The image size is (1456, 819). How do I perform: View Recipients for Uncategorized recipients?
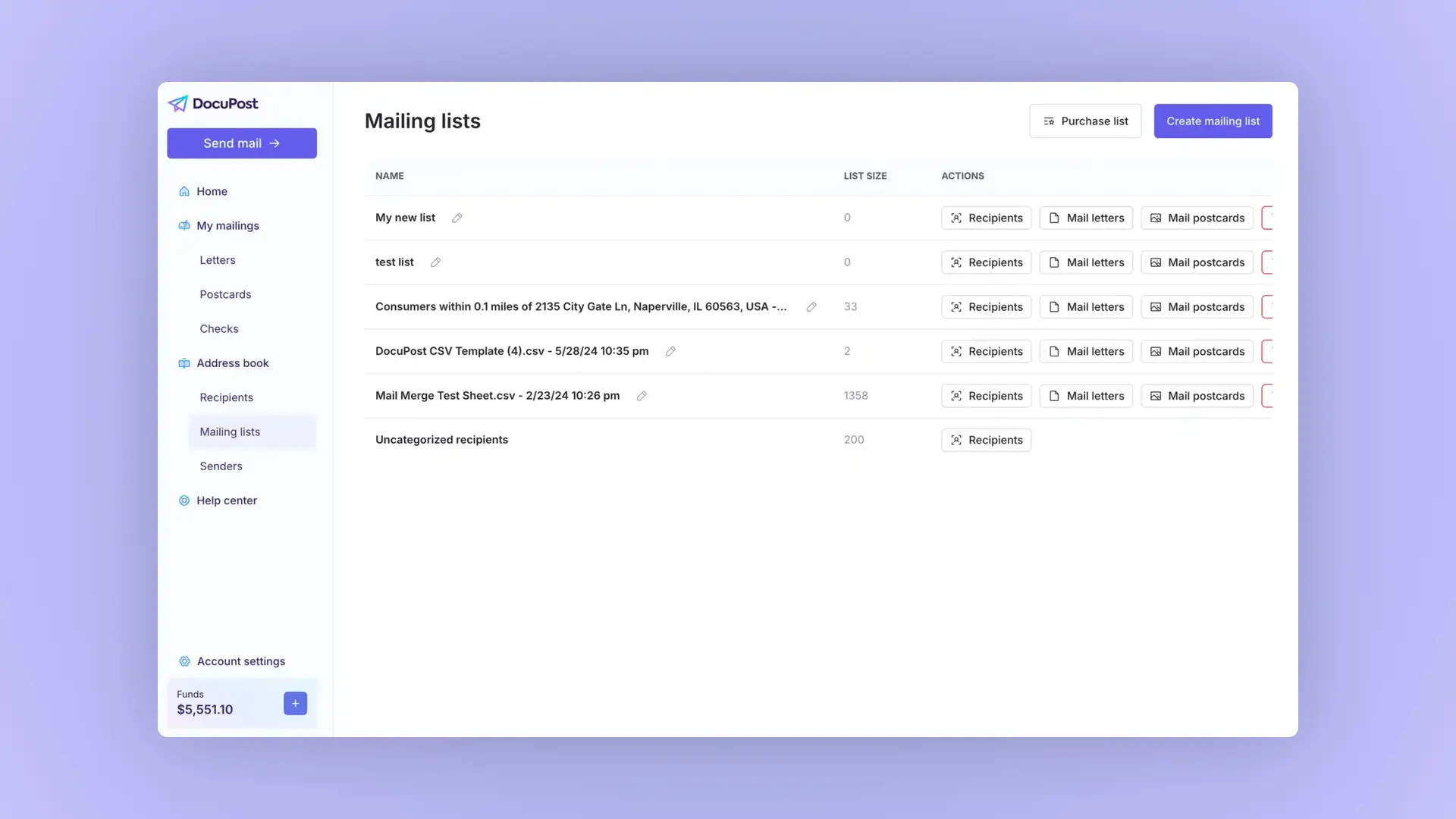click(x=986, y=440)
